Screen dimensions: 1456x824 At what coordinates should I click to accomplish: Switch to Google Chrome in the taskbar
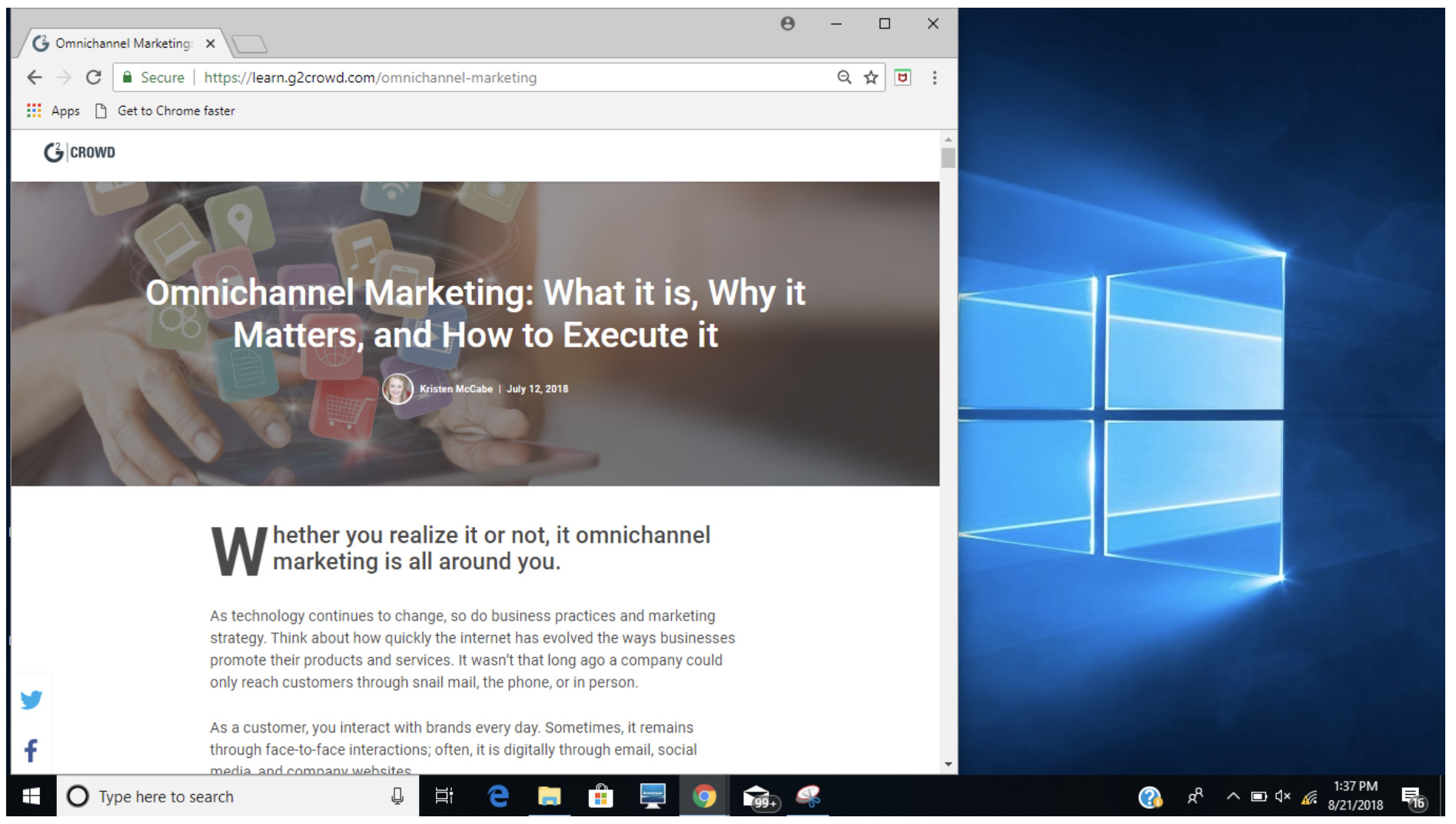pos(704,796)
